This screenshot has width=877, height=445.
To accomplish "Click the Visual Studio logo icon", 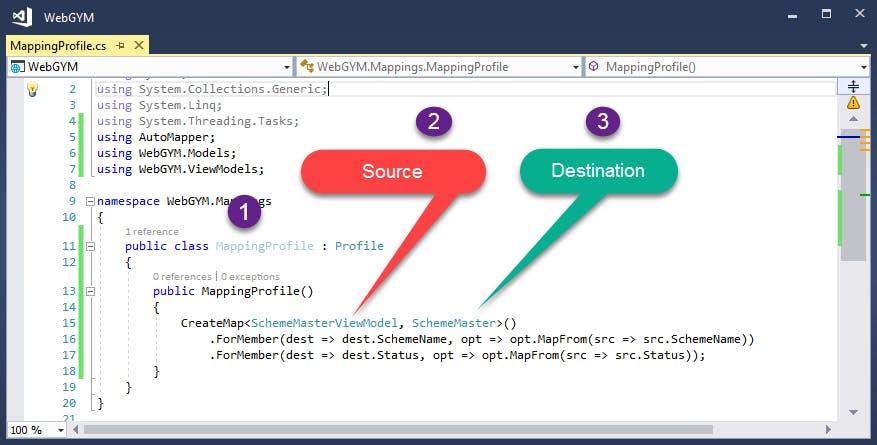I will [22, 17].
